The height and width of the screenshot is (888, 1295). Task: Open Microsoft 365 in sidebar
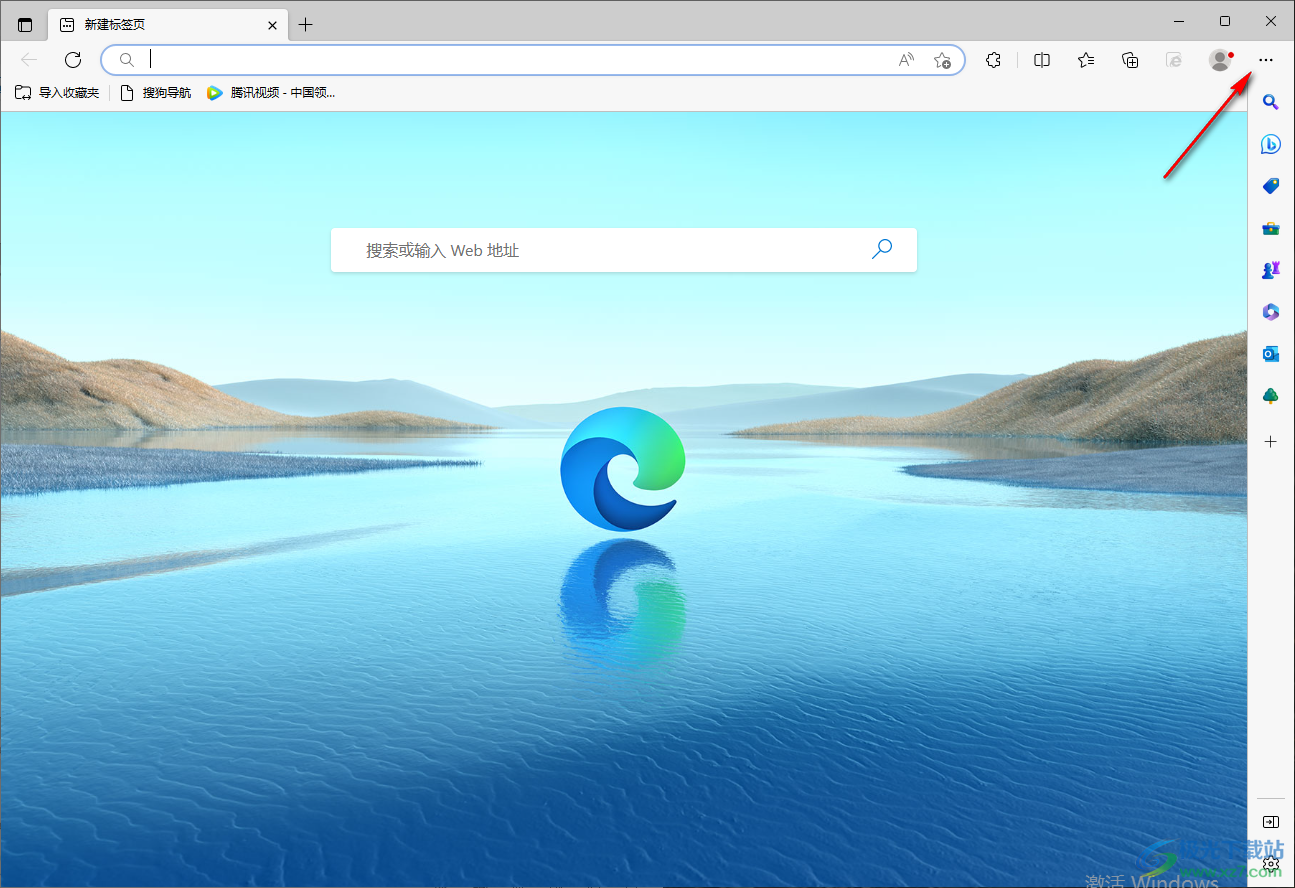(1271, 312)
